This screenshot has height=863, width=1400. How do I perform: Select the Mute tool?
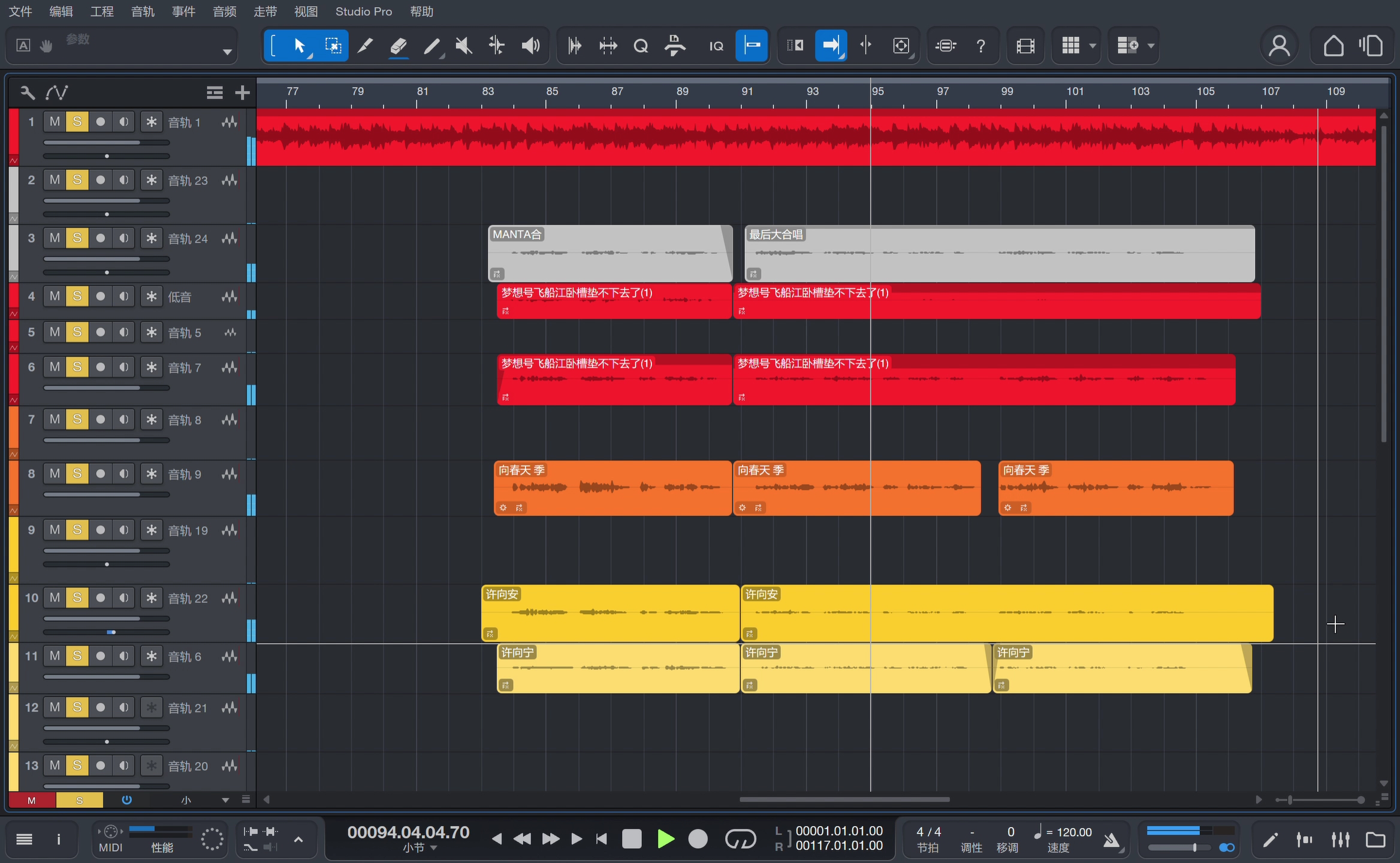[464, 46]
